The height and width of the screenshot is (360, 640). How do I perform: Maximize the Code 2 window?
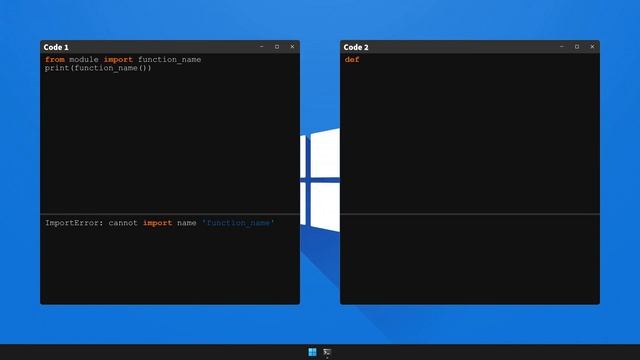pyautogui.click(x=577, y=47)
